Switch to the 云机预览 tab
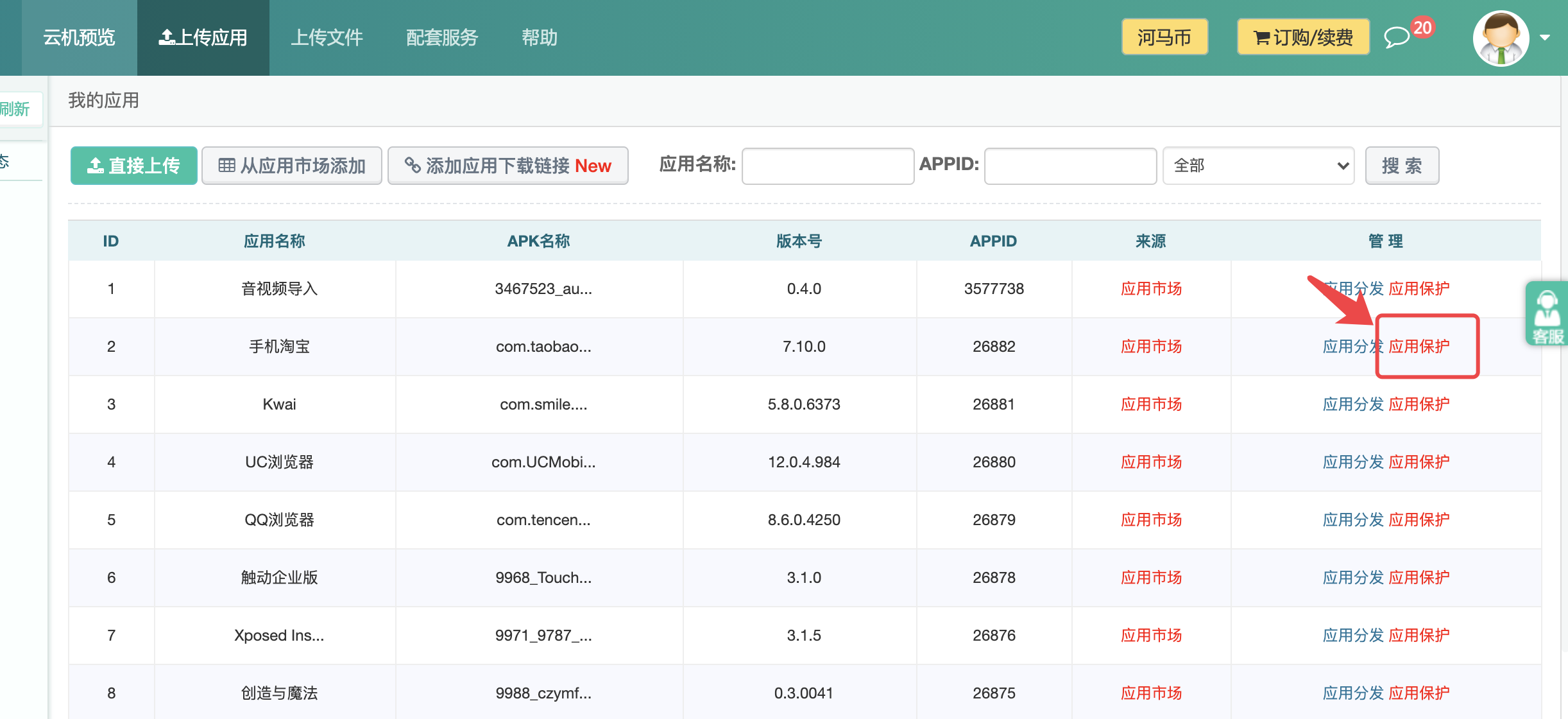Screen dimensions: 1568x719 coord(79,37)
